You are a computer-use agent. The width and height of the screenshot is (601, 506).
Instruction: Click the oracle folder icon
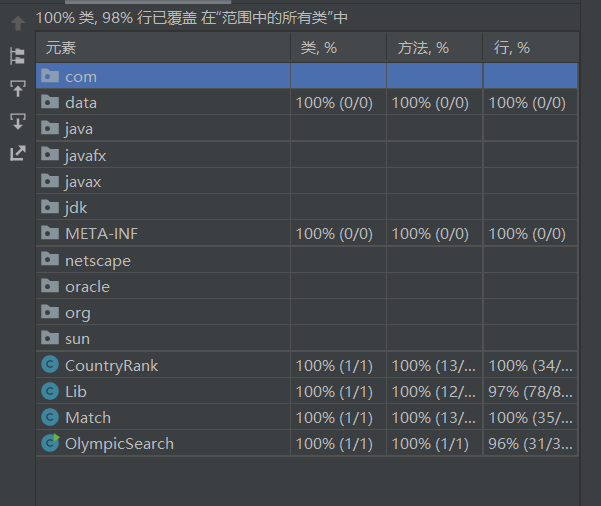[x=50, y=286]
